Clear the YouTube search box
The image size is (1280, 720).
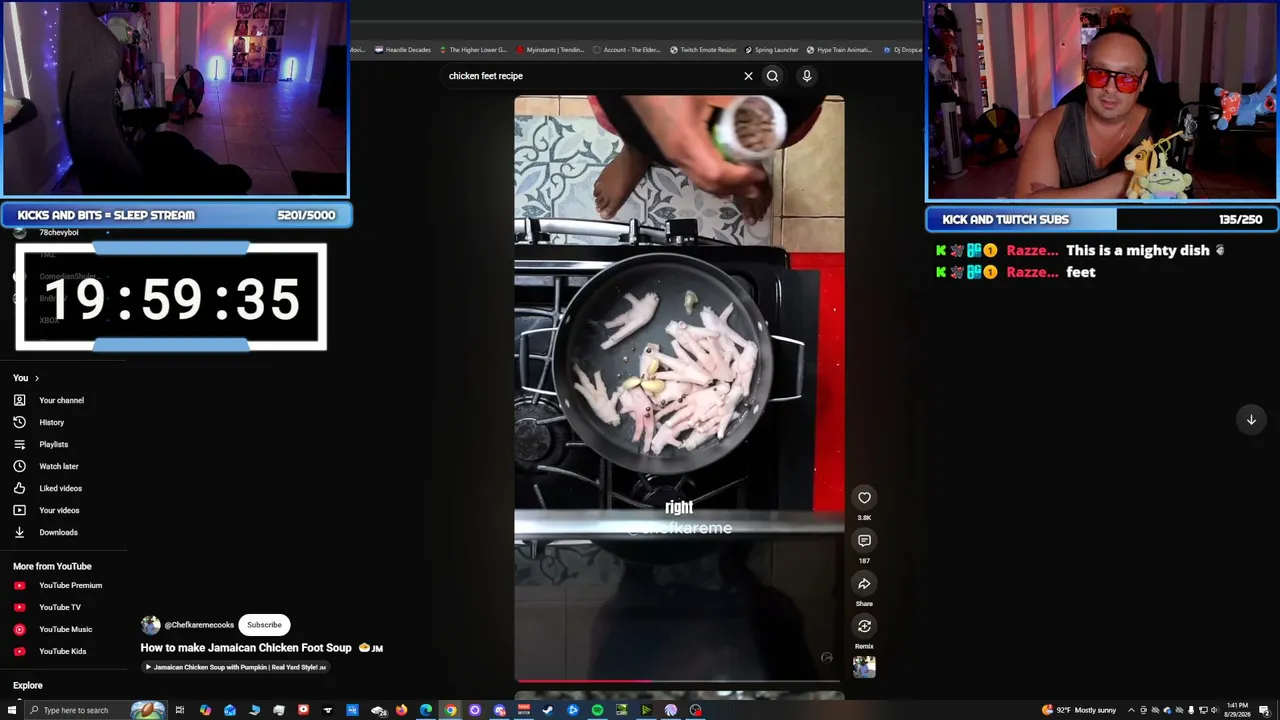(748, 76)
